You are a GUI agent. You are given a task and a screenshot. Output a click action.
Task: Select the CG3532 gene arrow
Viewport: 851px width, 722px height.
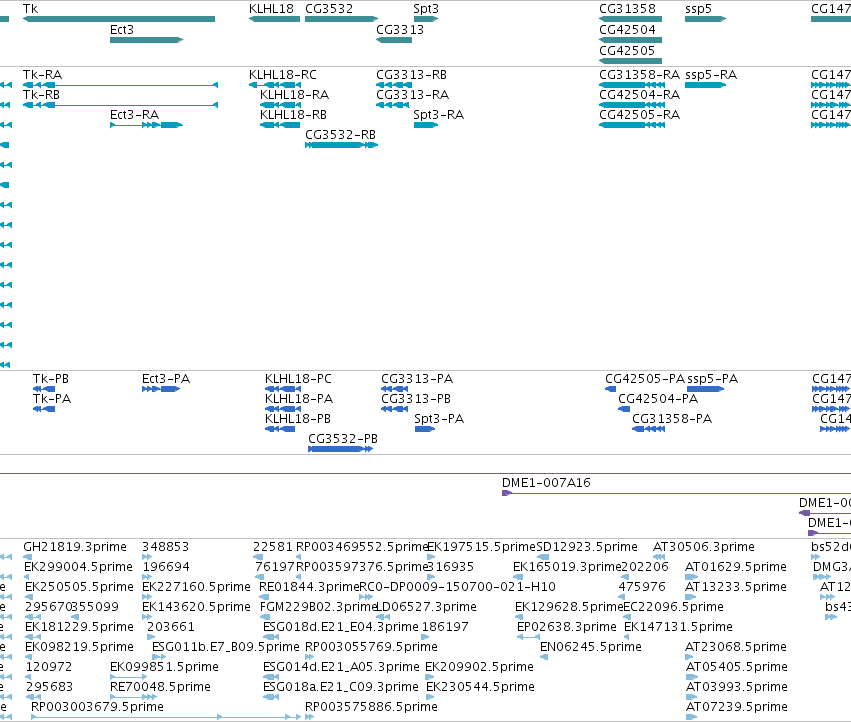click(341, 19)
